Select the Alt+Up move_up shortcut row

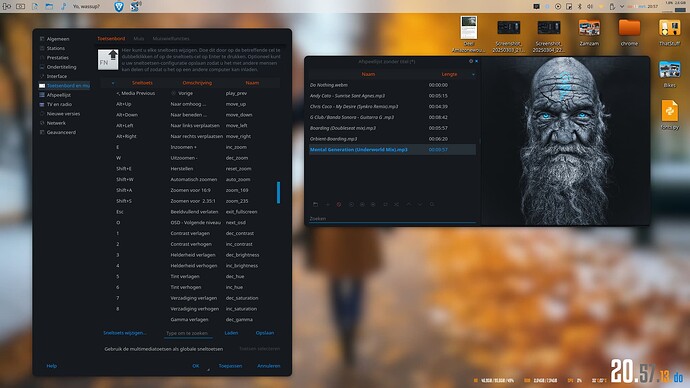[x=189, y=104]
